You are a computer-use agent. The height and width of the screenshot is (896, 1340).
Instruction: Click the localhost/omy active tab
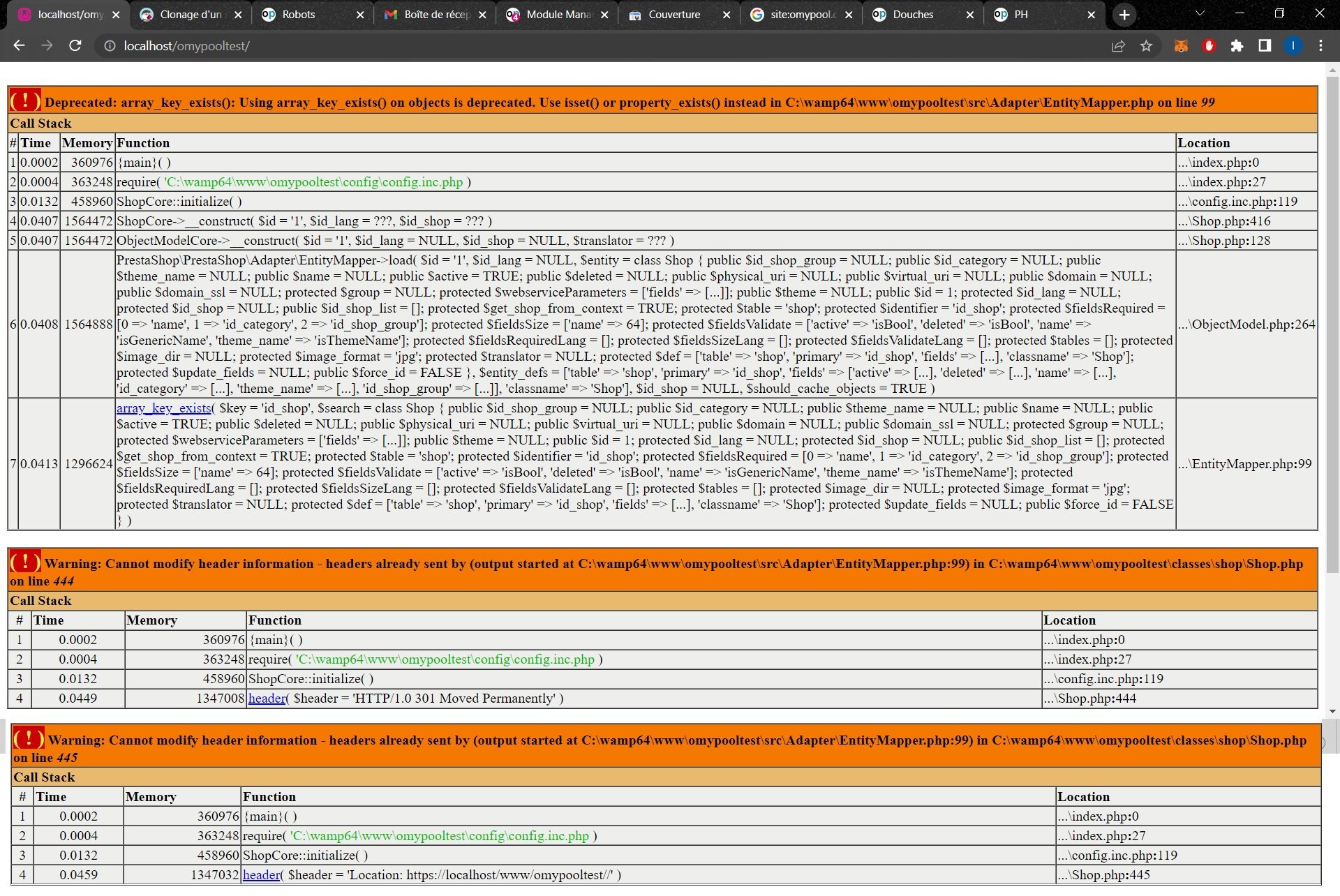[70, 15]
